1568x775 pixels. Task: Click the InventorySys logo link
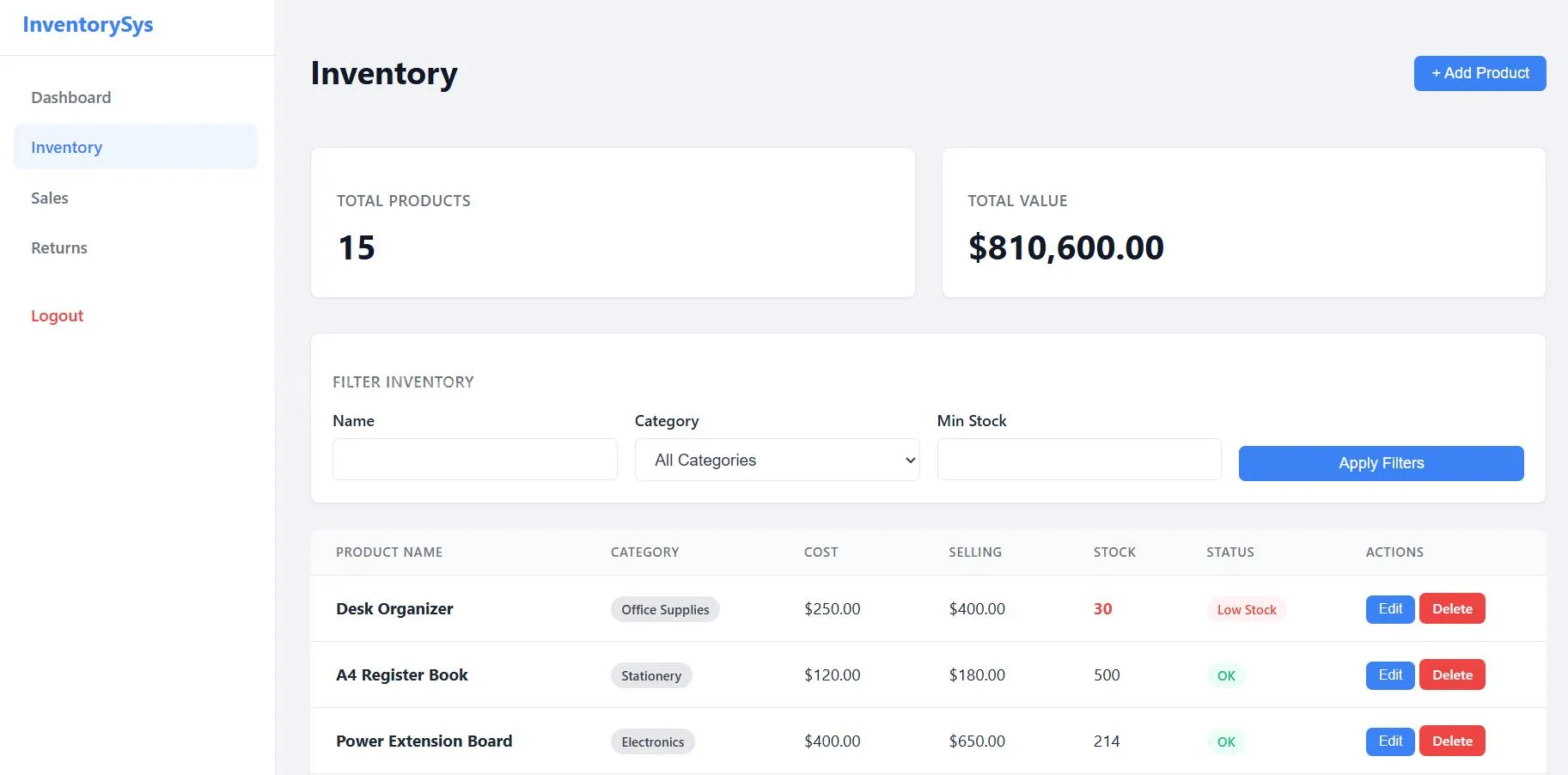pos(88,25)
